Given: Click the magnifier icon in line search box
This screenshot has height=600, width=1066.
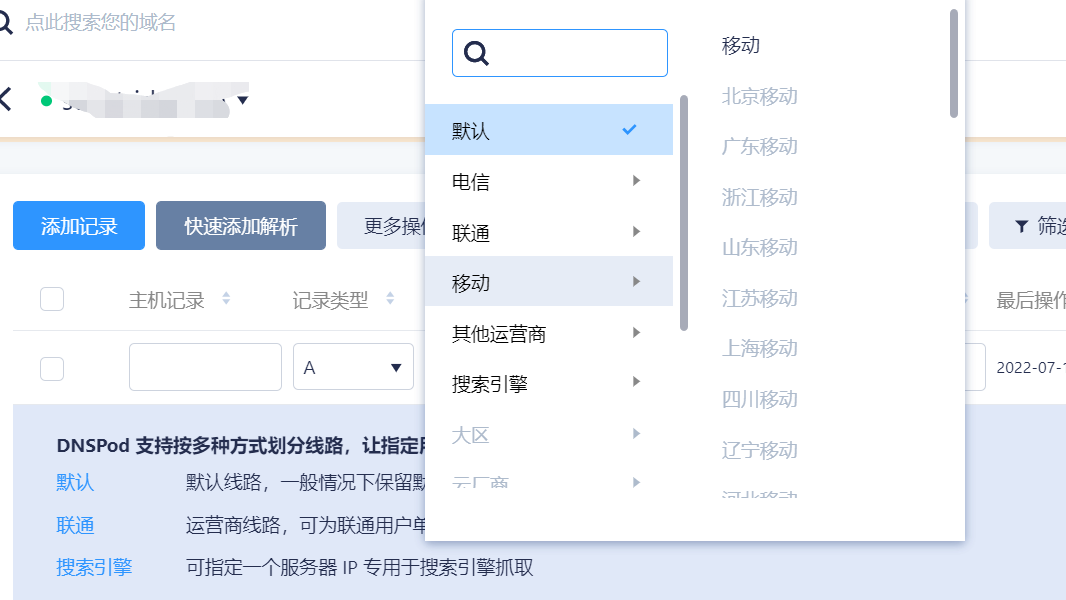Looking at the screenshot, I should pyautogui.click(x=476, y=53).
